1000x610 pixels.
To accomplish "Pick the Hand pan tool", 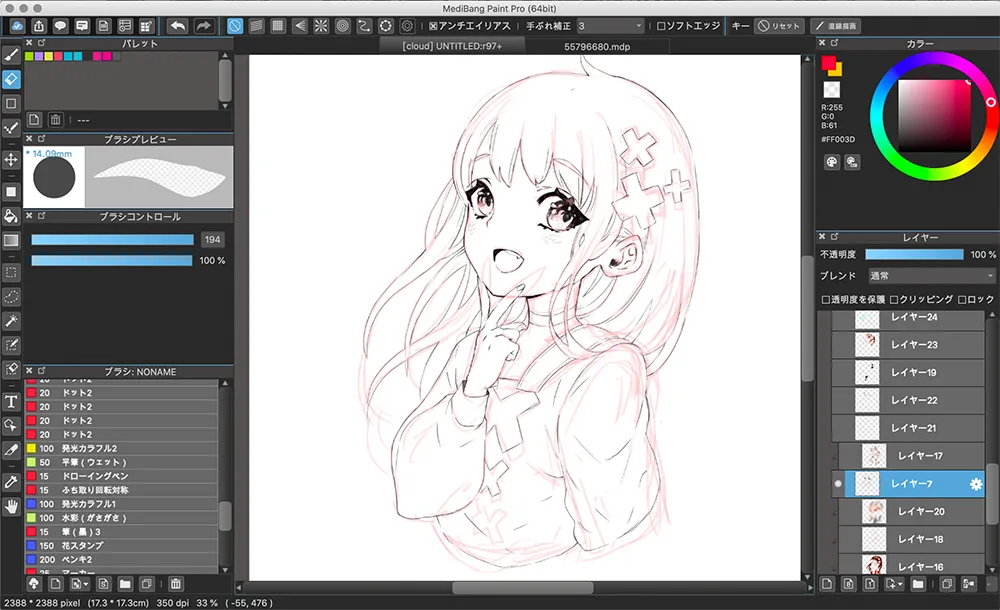I will (11, 507).
